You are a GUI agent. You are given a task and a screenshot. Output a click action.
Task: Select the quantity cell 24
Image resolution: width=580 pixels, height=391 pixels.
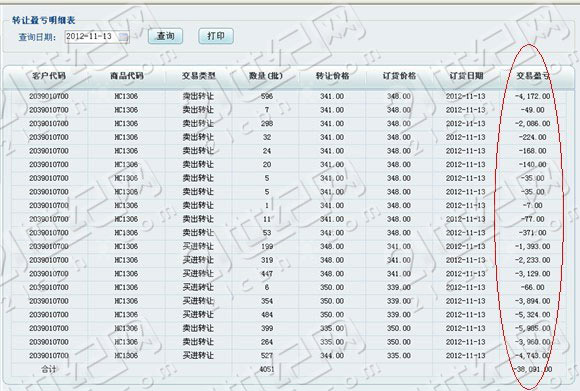point(267,151)
